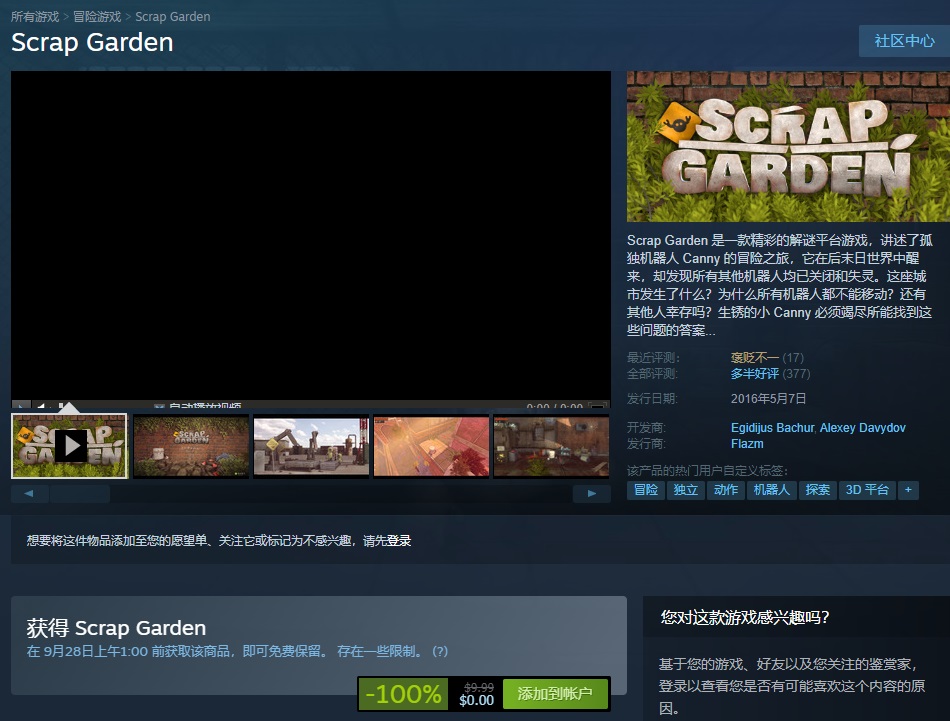Click the plus button to add tags
Screen dimensions: 950x721
[x=907, y=490]
